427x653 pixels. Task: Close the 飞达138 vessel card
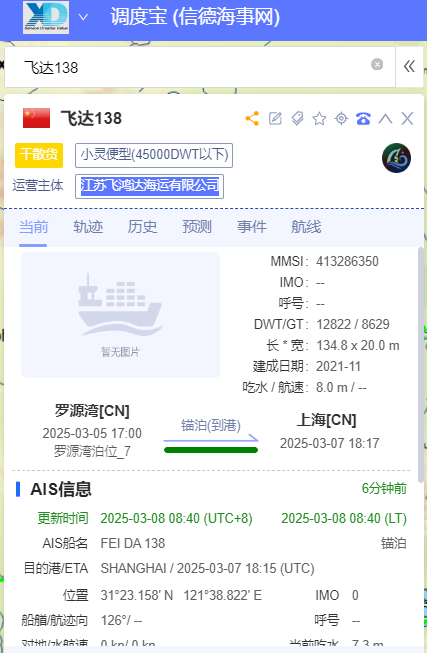click(407, 119)
